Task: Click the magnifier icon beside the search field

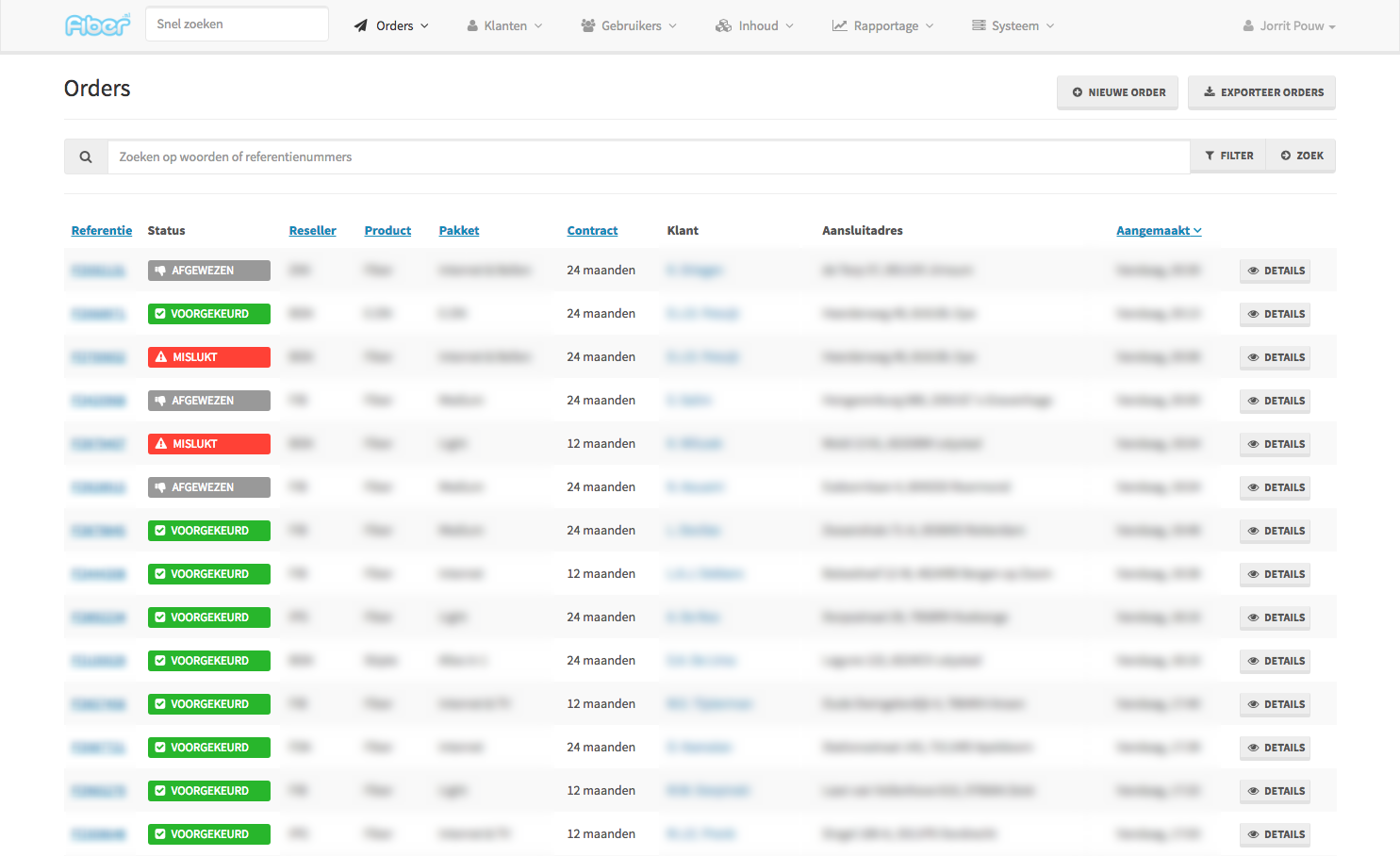Action: click(86, 156)
